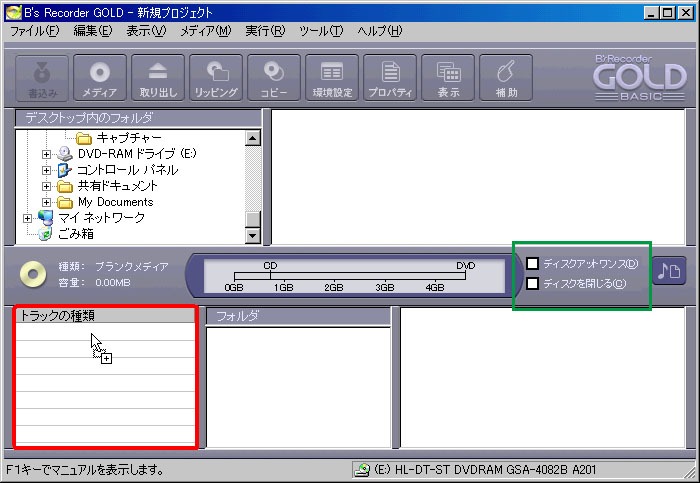Enable the ディスクアットワンス checkbox

point(532,263)
